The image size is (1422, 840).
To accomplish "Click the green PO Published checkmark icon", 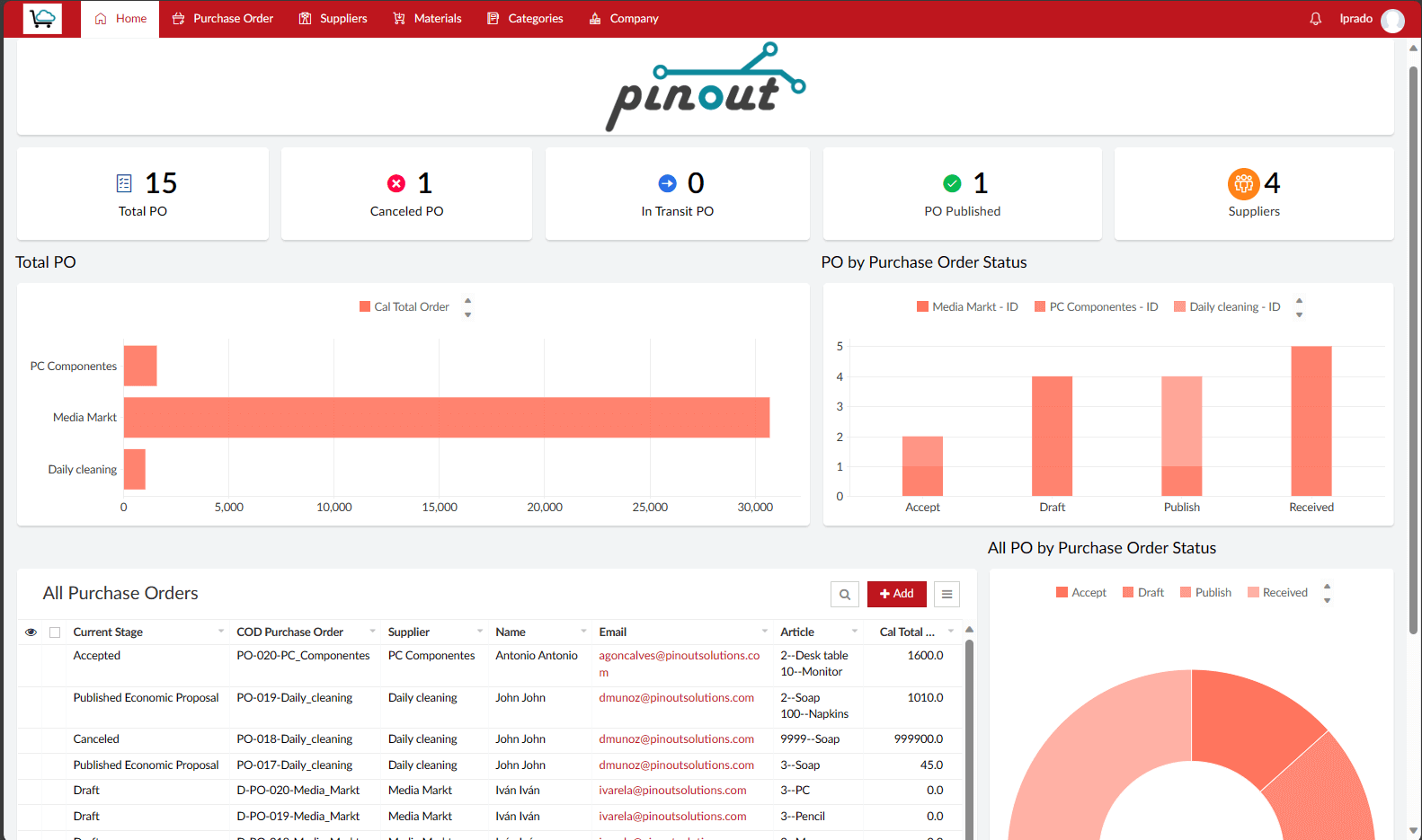I will point(952,183).
